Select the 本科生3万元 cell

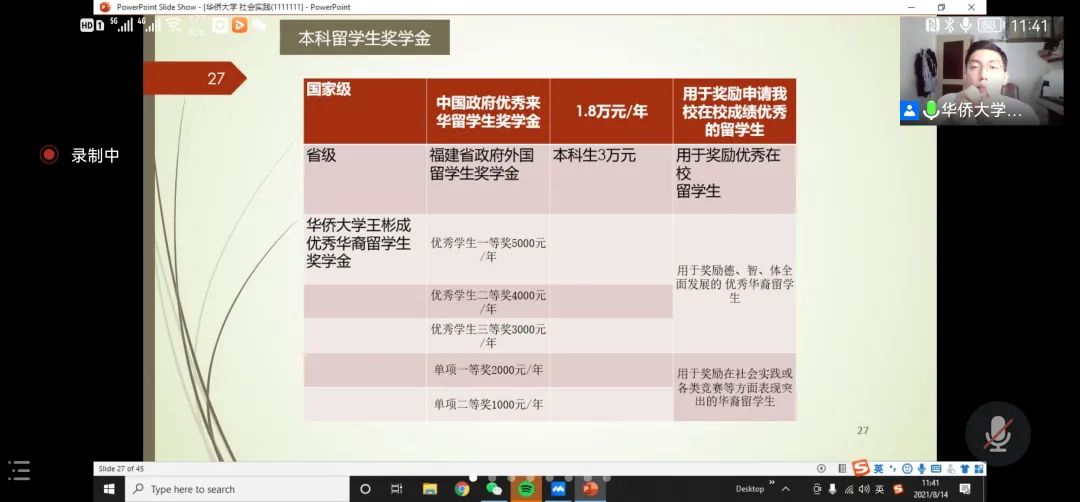tap(612, 178)
